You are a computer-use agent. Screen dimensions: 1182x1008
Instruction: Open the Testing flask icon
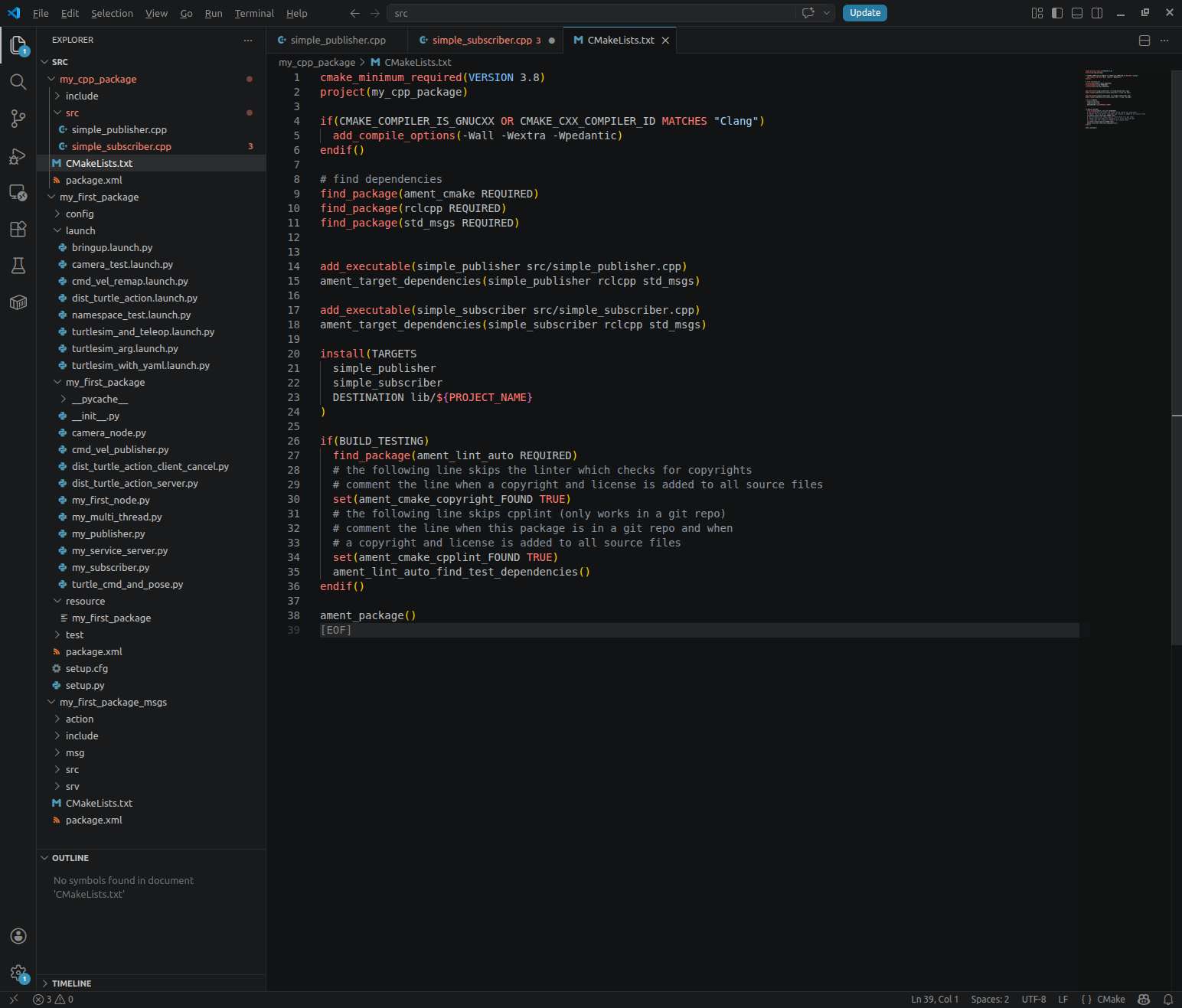(18, 266)
